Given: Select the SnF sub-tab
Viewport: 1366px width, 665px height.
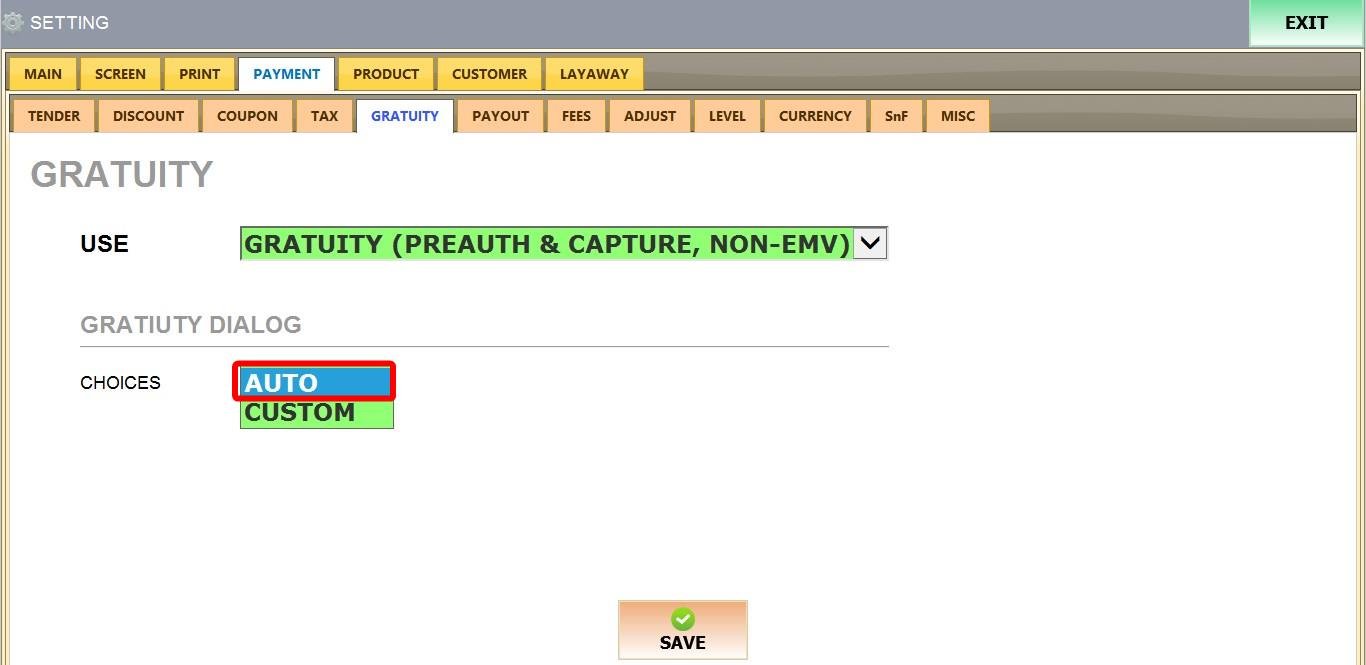Looking at the screenshot, I should coord(896,116).
